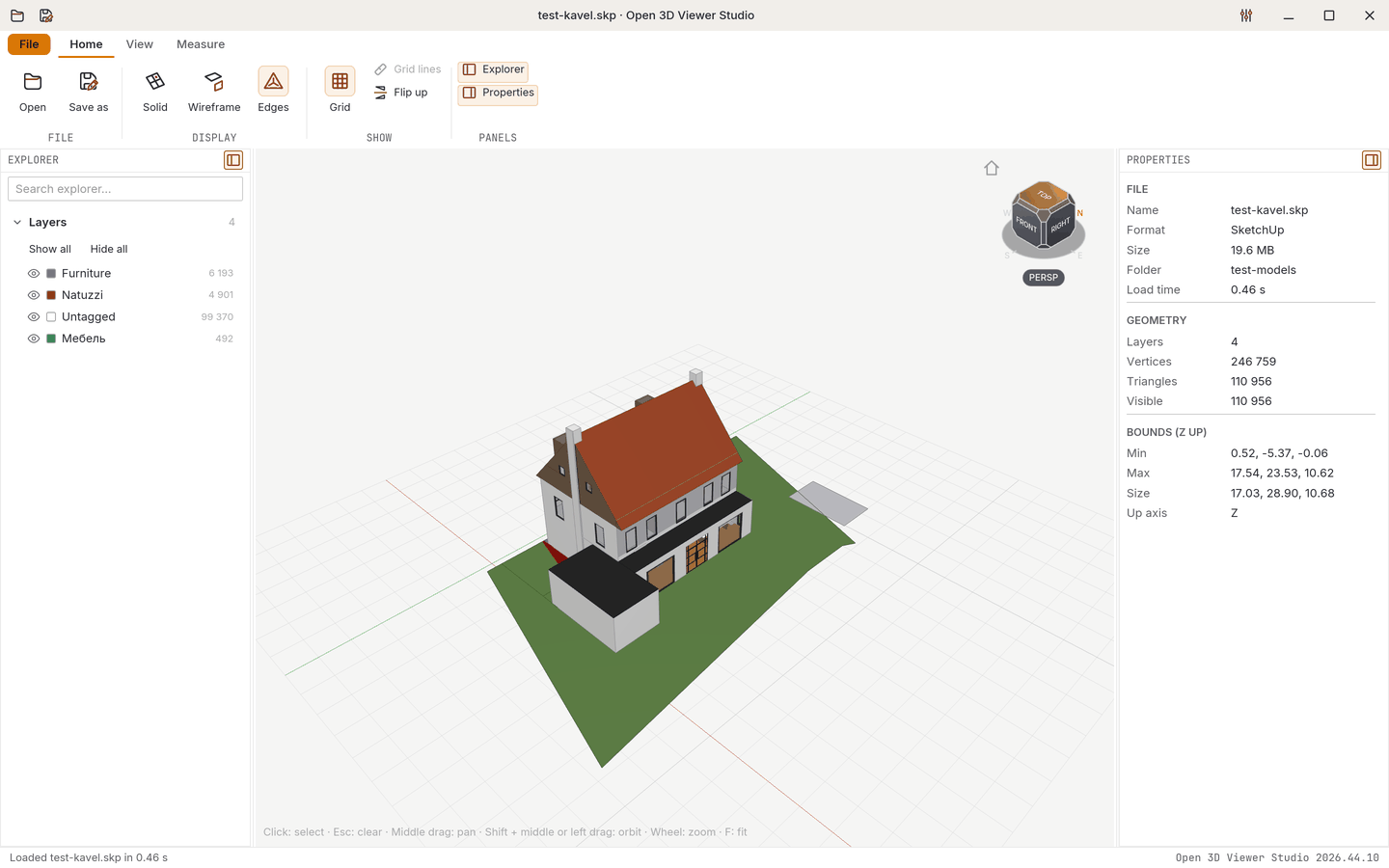Open the File menu
Image resolution: width=1389 pixels, height=868 pixels.
(x=29, y=44)
